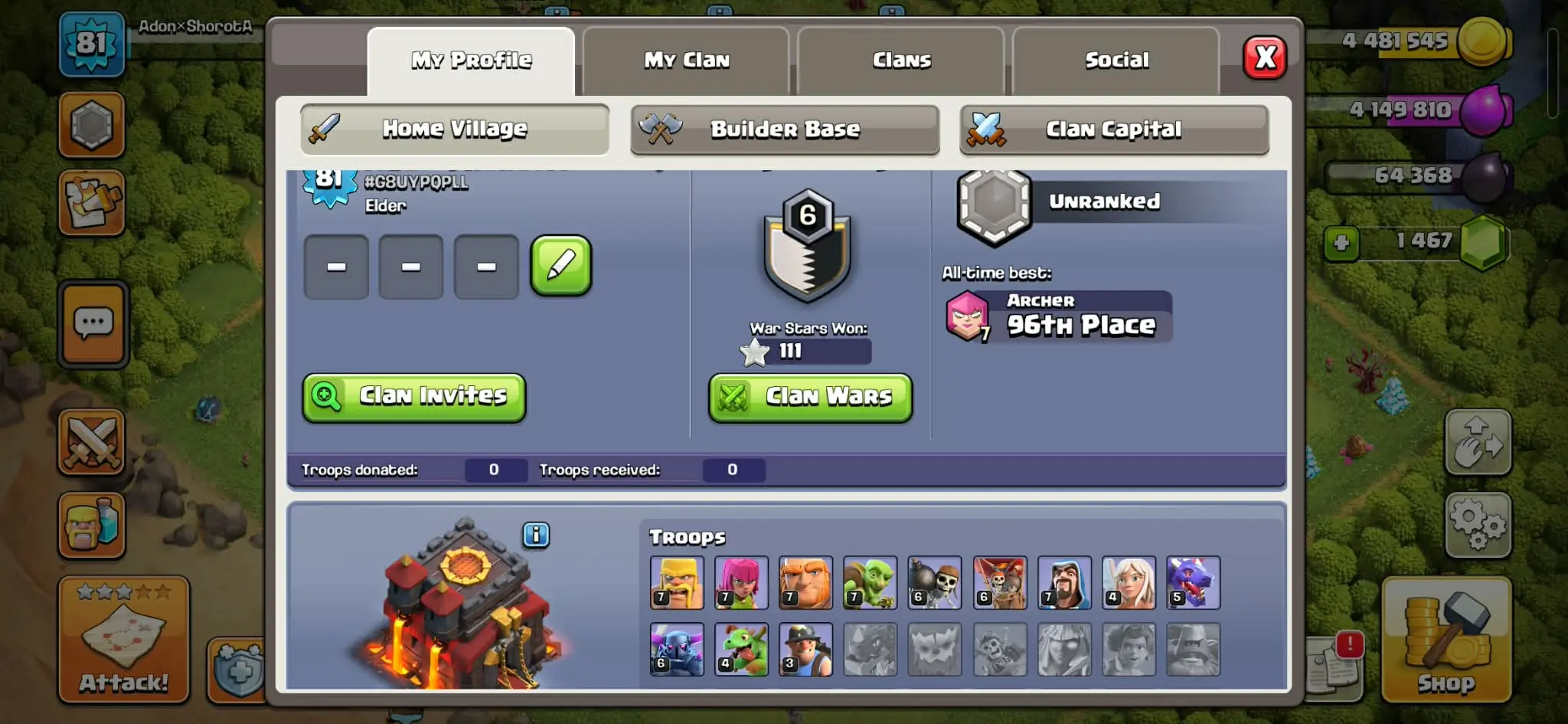The width and height of the screenshot is (1568, 724).
Task: Tap the Baby Dragon troop icon
Action: coord(741,649)
